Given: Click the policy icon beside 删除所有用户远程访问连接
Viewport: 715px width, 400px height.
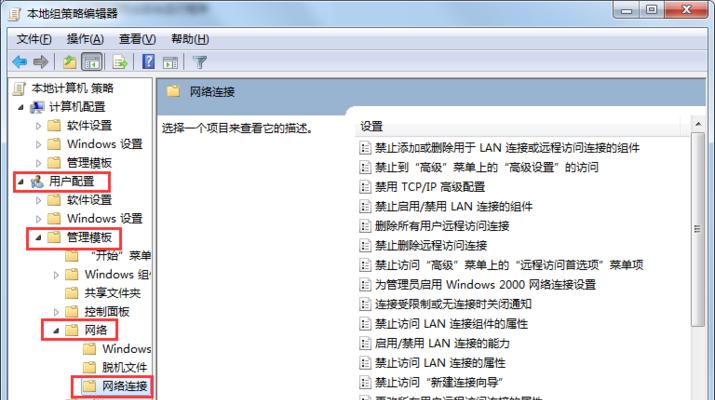Looking at the screenshot, I should pos(365,226).
